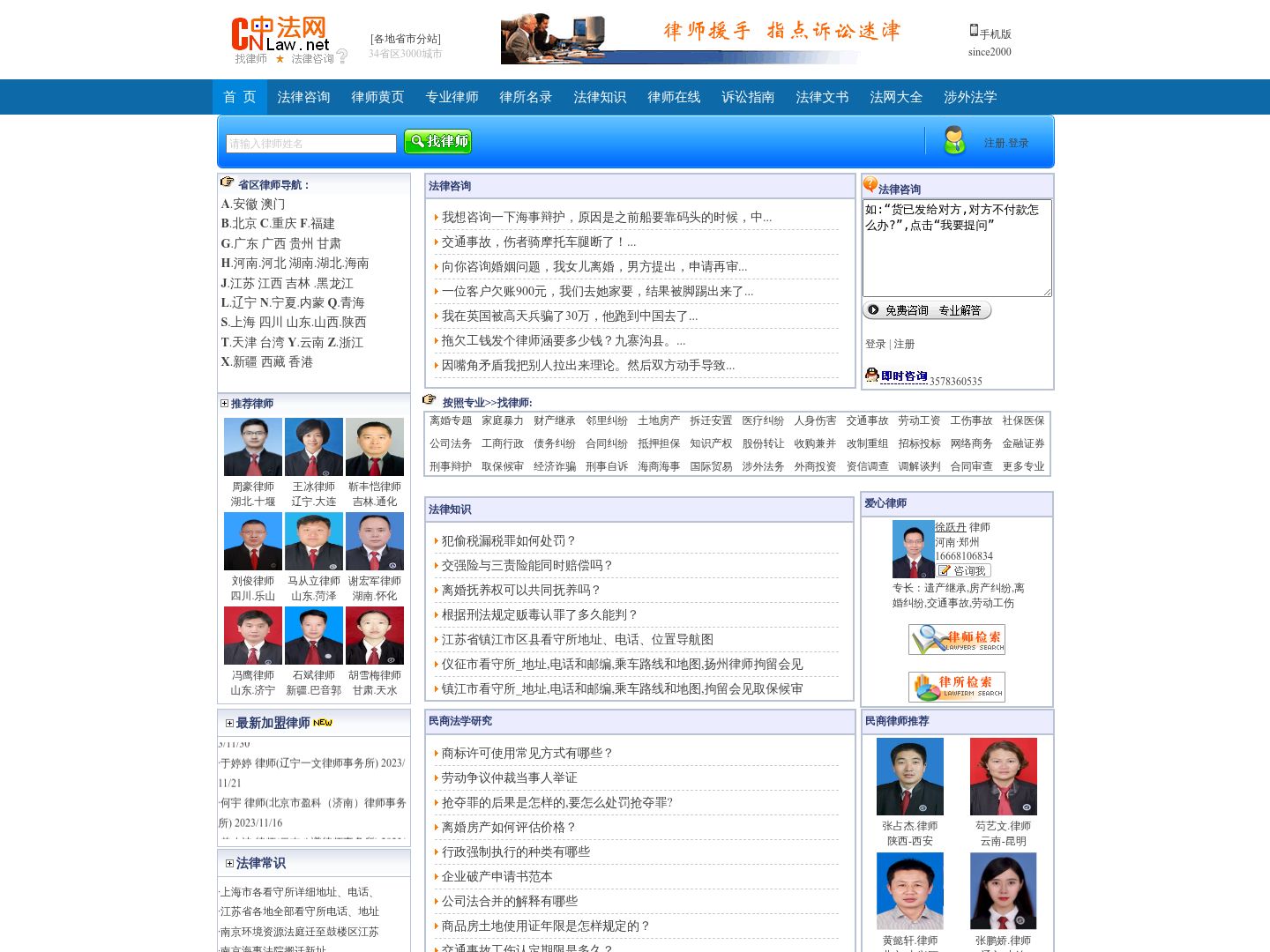
Task: Click the user avatar icon beside 注册 登录
Action: (x=954, y=140)
